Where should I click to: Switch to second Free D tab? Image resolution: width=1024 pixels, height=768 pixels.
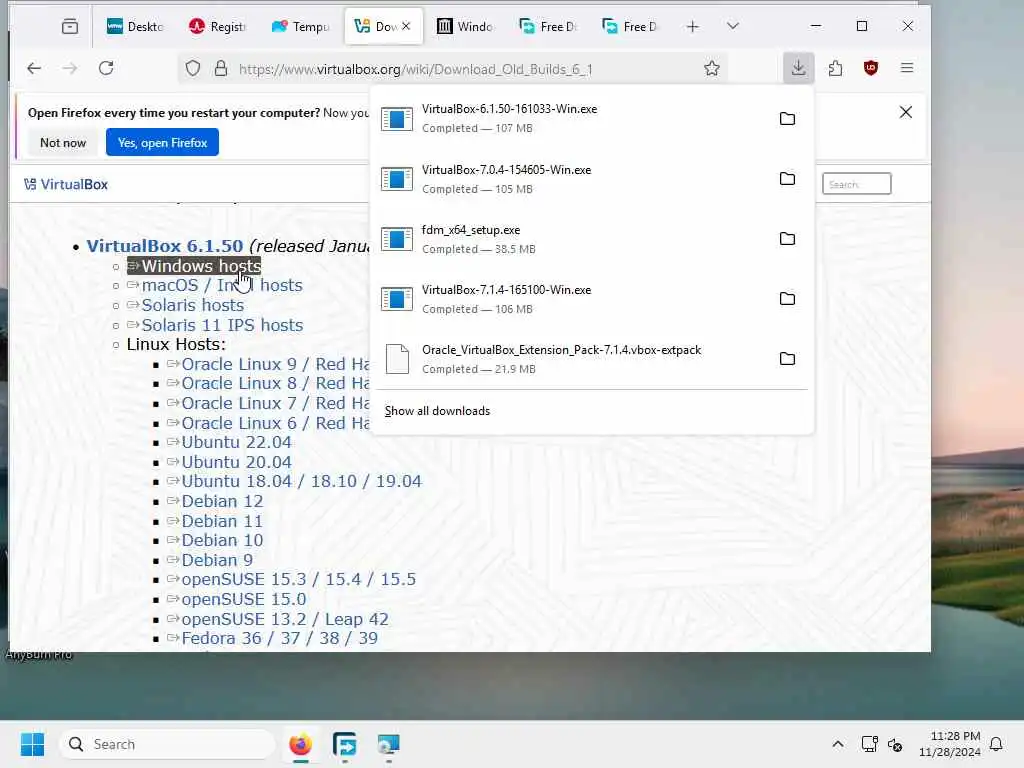click(x=630, y=27)
